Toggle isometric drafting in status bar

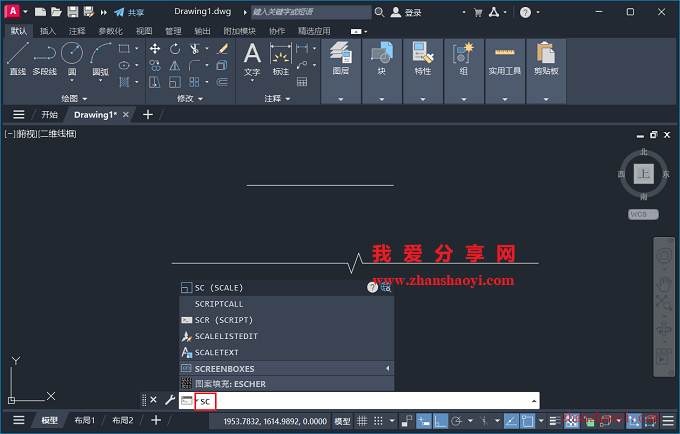[x=484, y=421]
